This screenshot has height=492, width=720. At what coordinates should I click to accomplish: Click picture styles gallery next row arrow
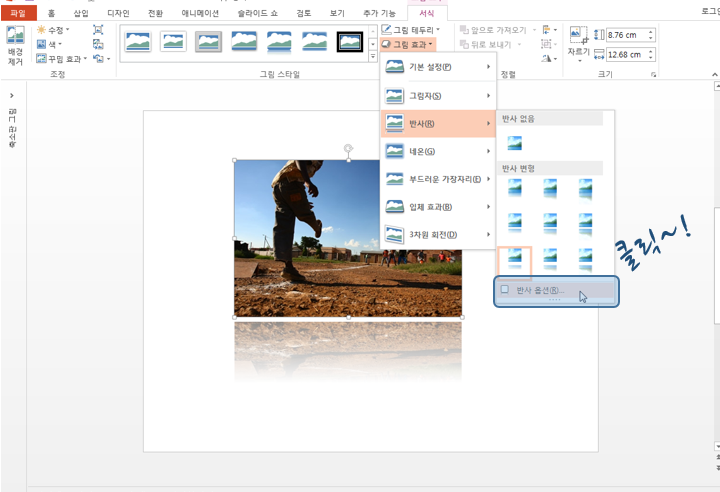pos(372,44)
